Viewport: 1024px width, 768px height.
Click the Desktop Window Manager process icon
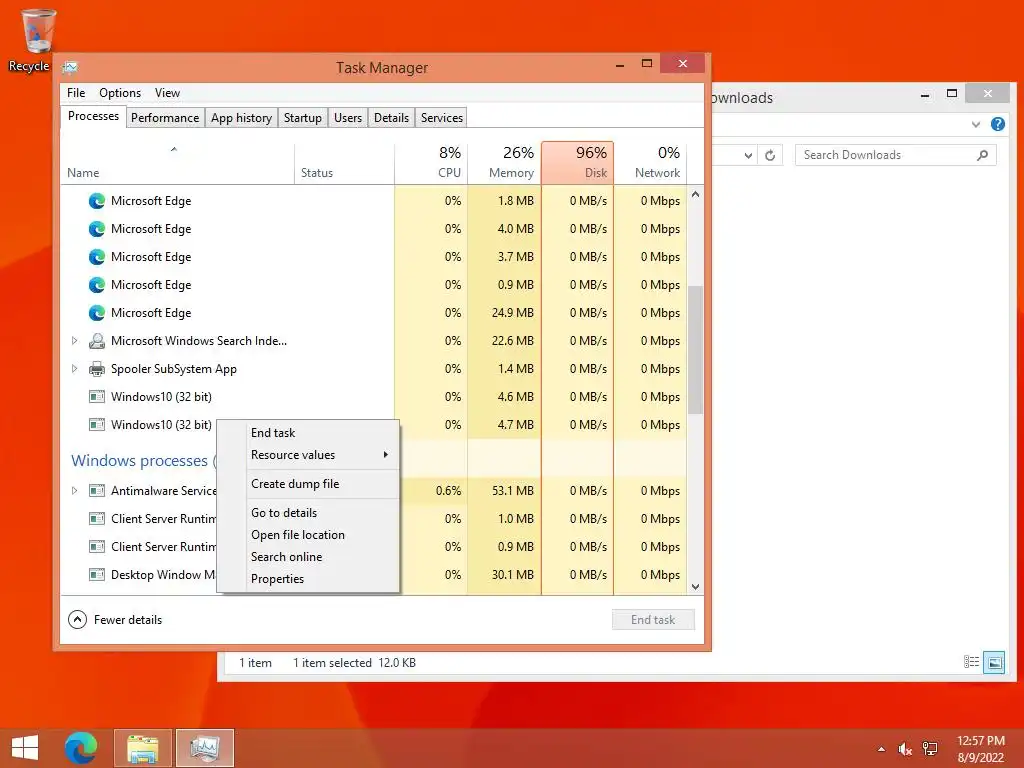click(x=97, y=575)
